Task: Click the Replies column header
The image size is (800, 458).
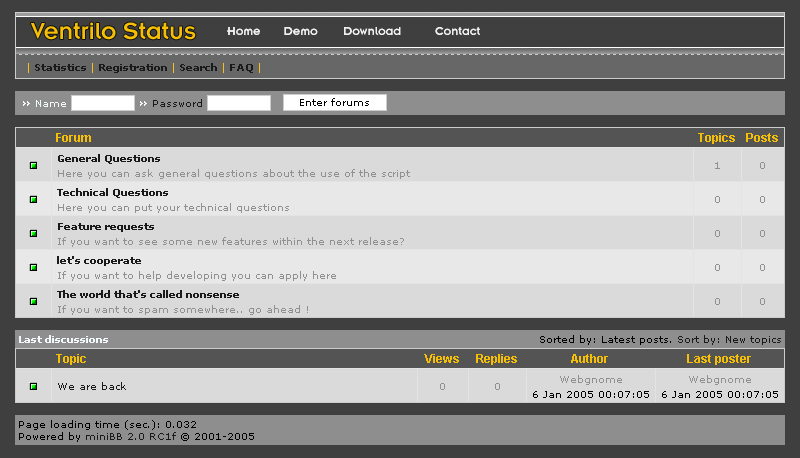Action: click(496, 359)
